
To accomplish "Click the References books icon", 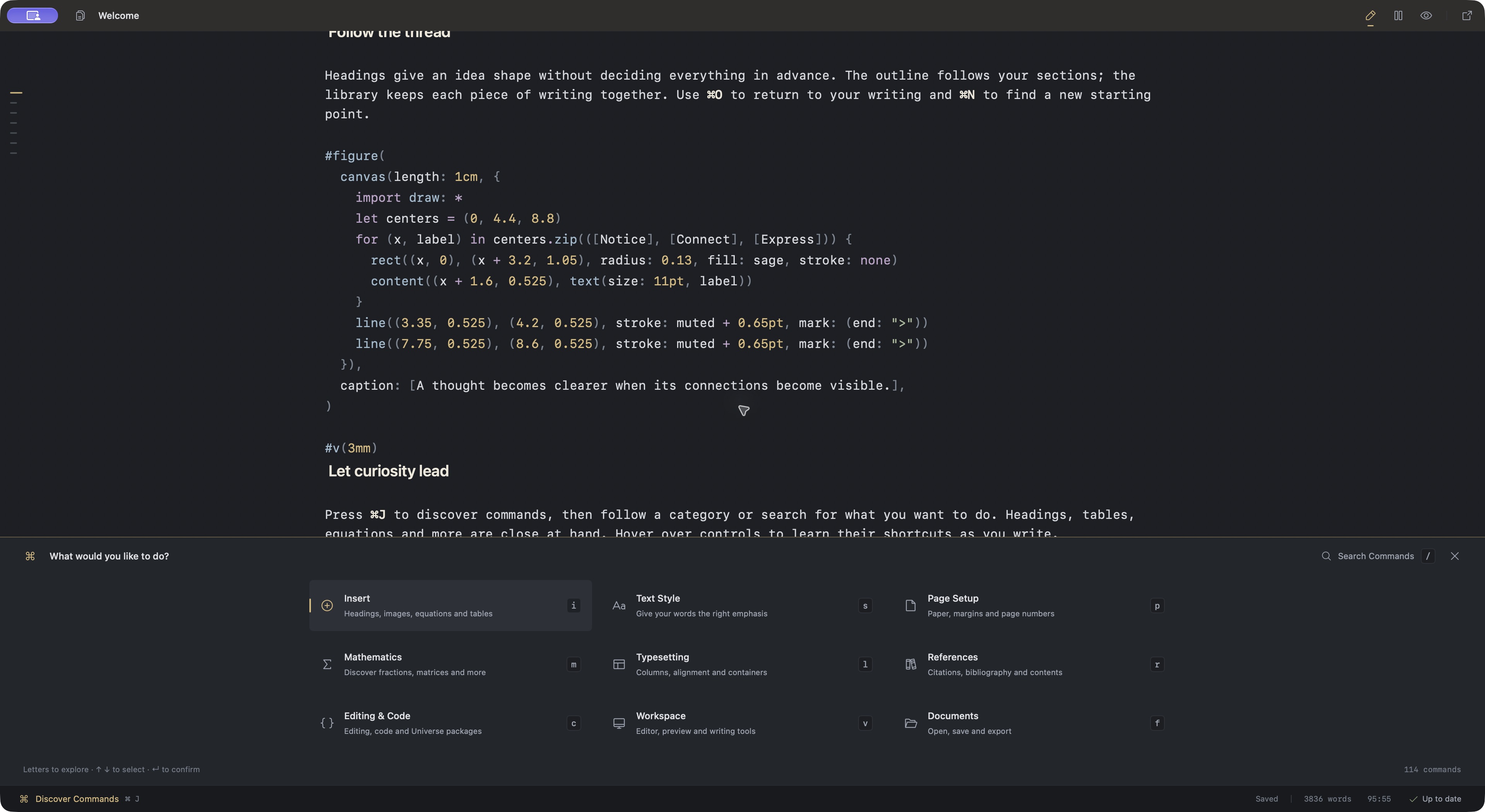I will pyautogui.click(x=910, y=664).
